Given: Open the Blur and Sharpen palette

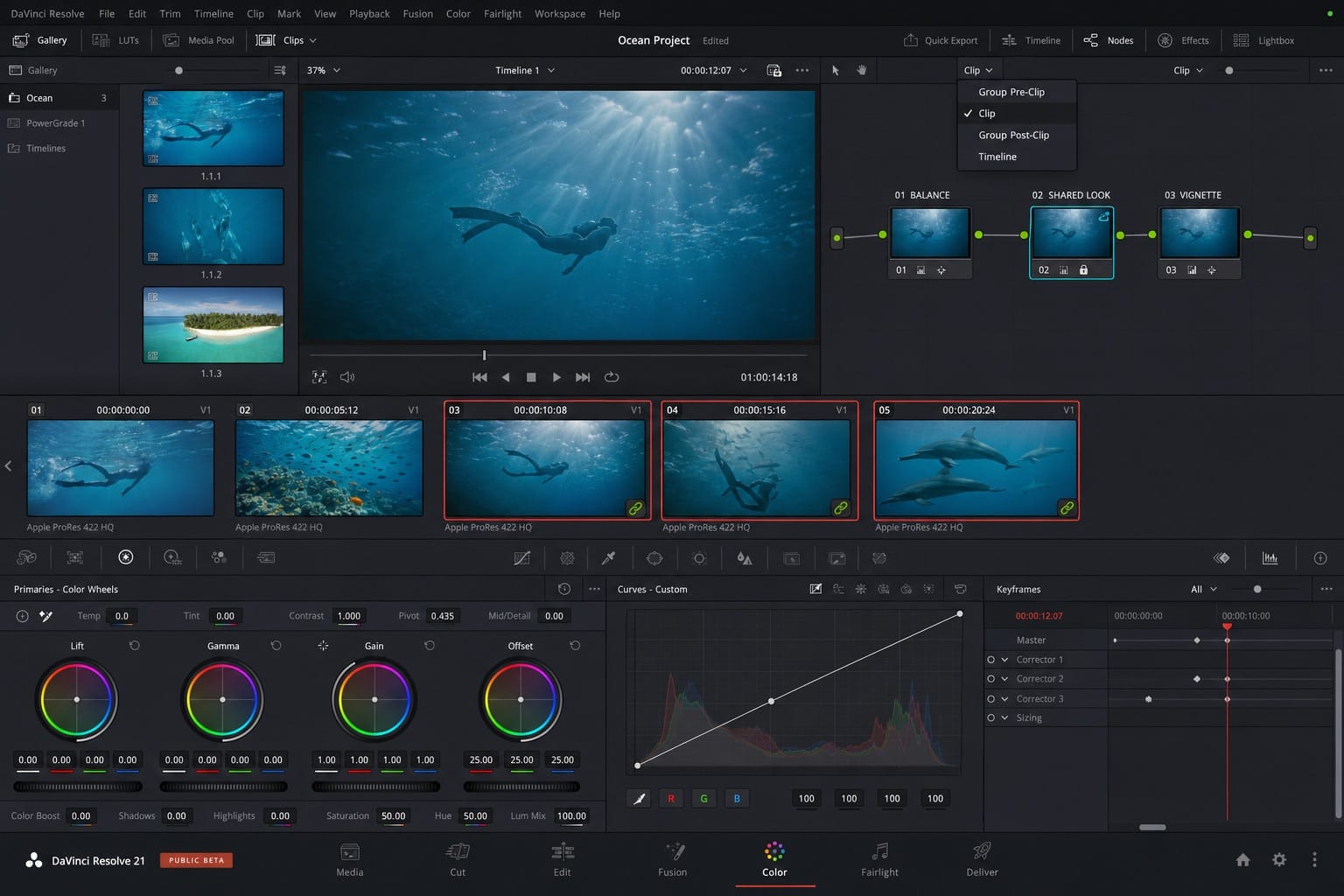Looking at the screenshot, I should (745, 557).
